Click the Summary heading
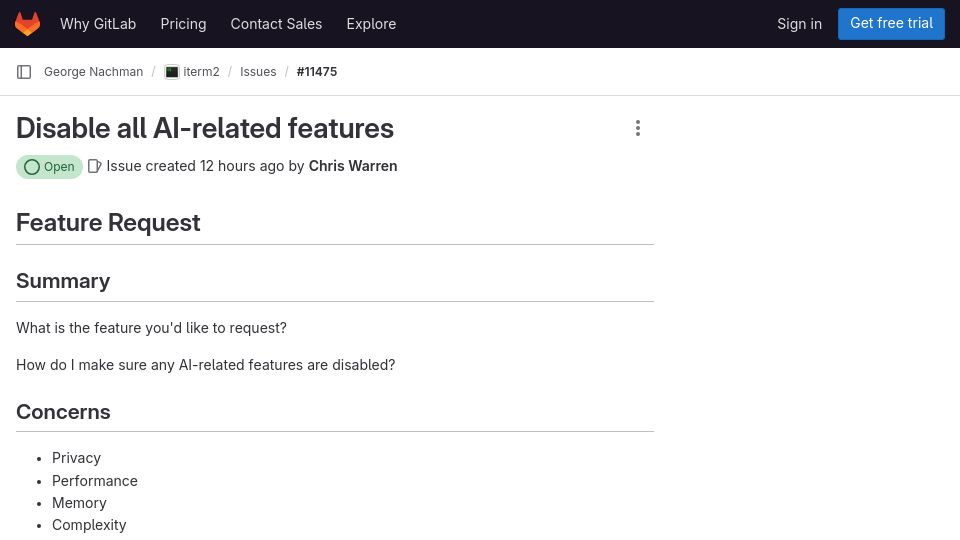Viewport: 960px width, 540px height. 63,280
